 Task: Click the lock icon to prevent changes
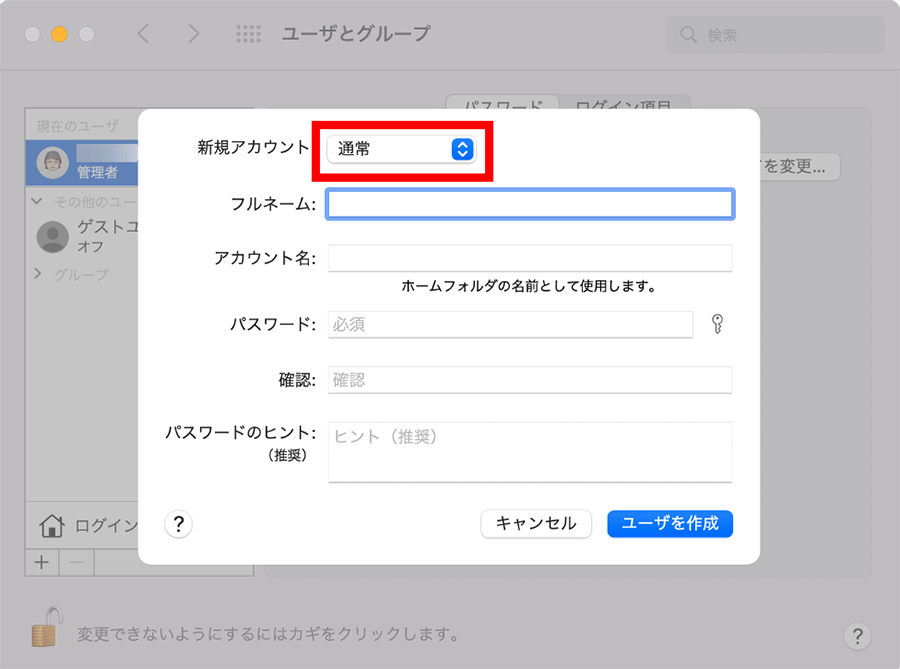click(x=43, y=625)
